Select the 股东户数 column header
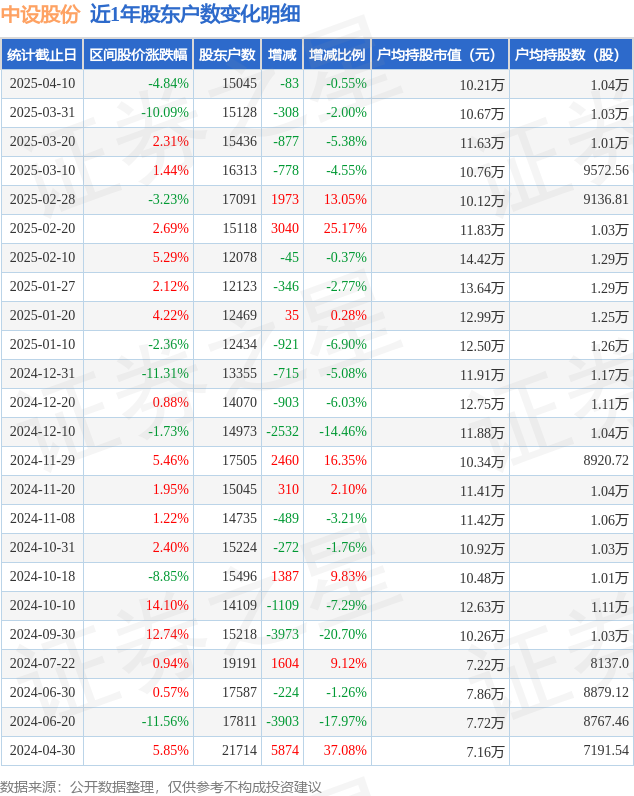This screenshot has height=796, width=634. 227,54
